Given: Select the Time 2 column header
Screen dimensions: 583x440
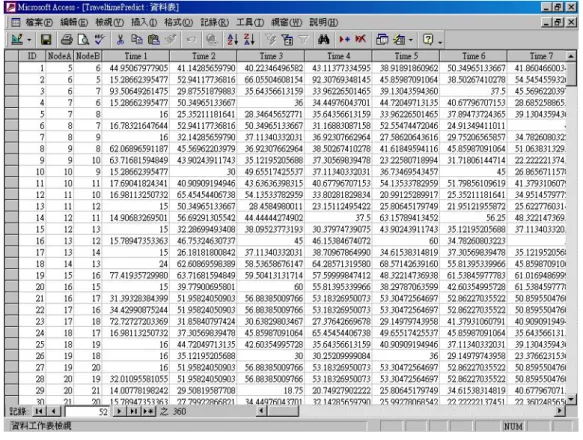Looking at the screenshot, I should [x=203, y=56].
